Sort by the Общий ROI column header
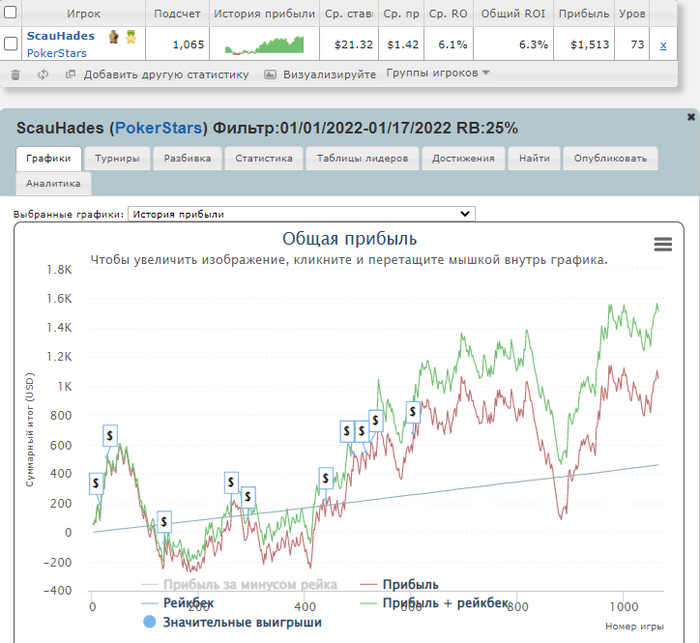Viewport: 700px width, 643px height. pyautogui.click(x=513, y=13)
